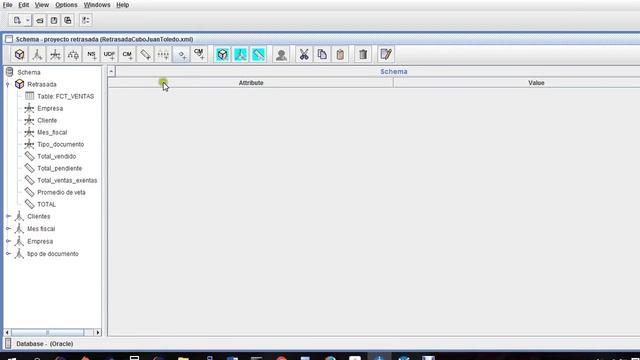The image size is (640, 360).
Task: Click the Save icon in top toolbar
Action: tap(53, 20)
